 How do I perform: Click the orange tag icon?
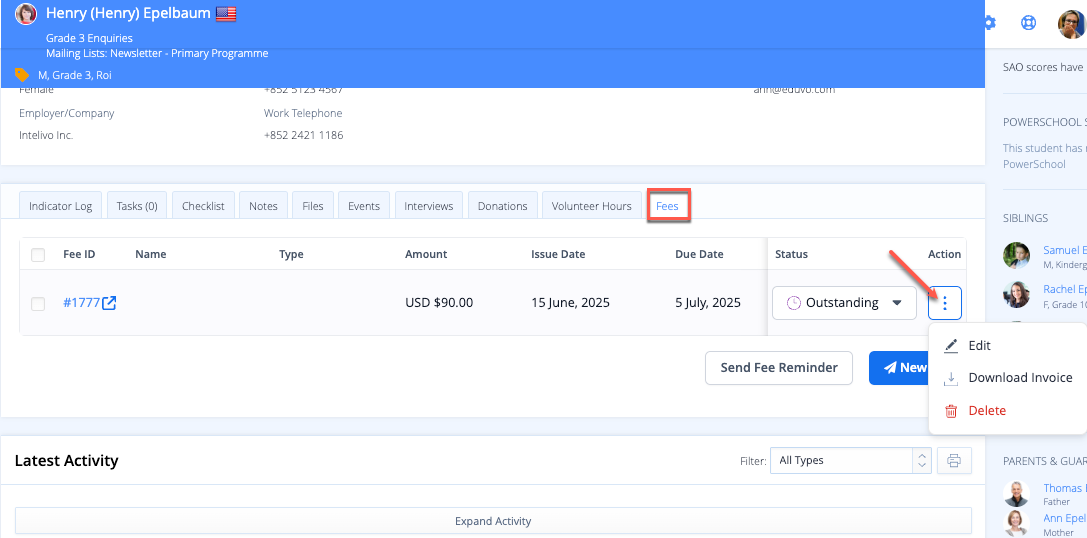(x=22, y=75)
